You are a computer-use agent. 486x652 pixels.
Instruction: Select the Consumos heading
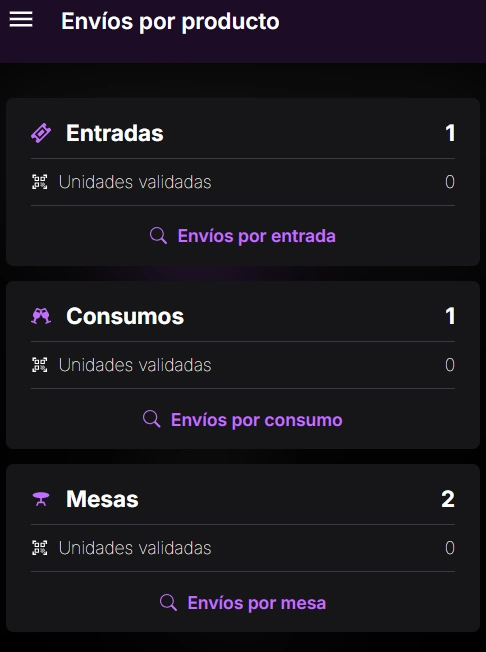pos(125,316)
